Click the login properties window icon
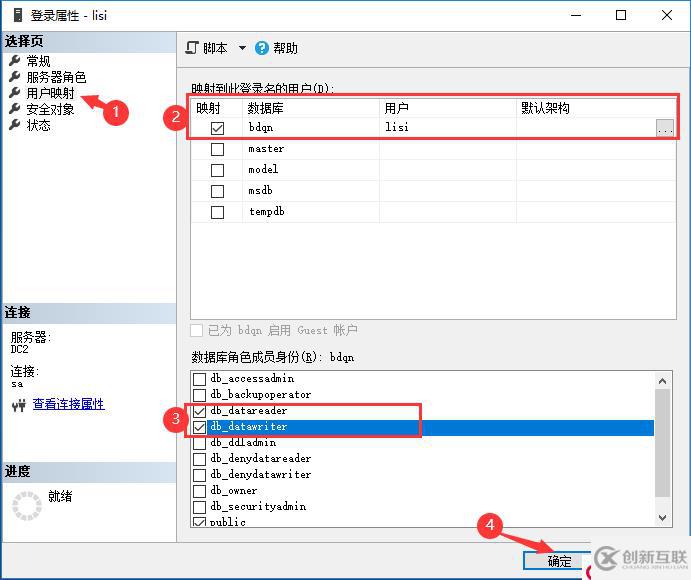 (18, 15)
